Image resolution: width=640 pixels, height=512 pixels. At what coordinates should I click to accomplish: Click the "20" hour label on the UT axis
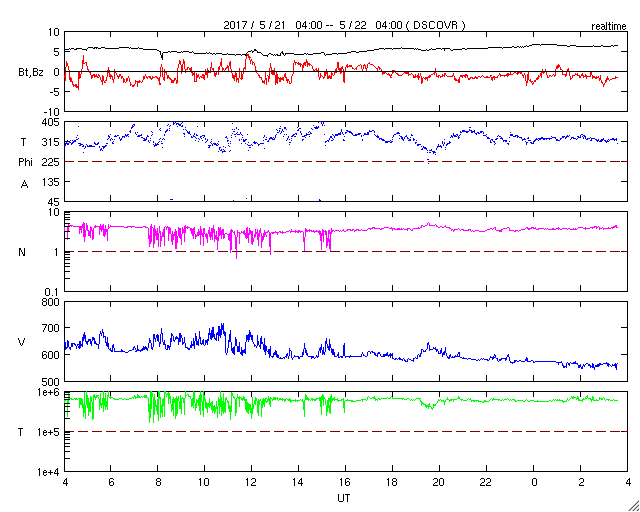coord(440,483)
